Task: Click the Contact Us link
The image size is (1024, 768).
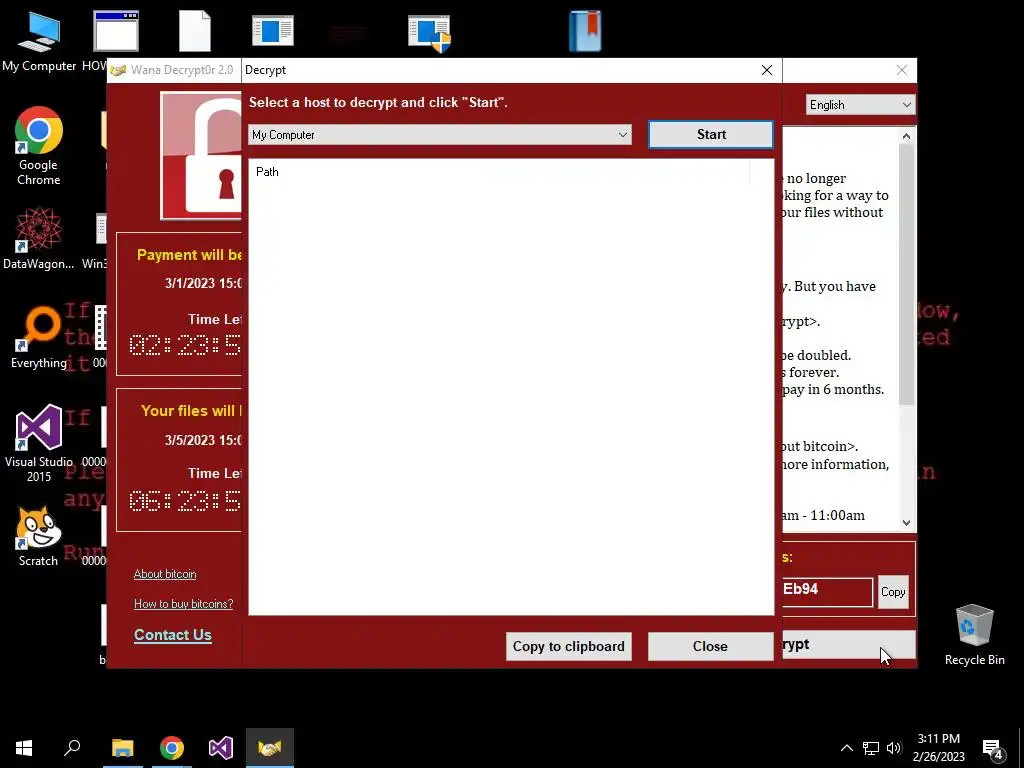Action: point(172,635)
